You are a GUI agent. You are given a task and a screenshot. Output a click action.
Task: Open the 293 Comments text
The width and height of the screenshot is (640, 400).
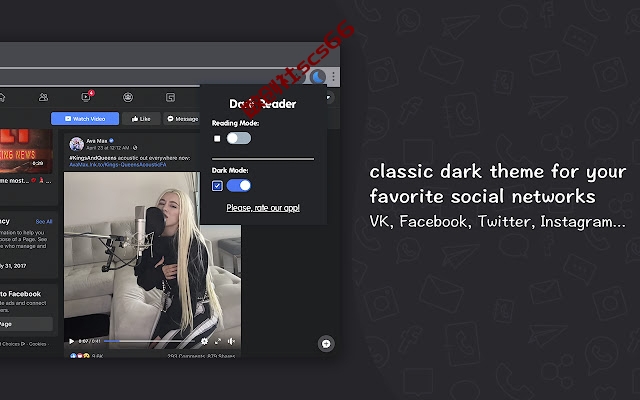pyautogui.click(x=184, y=356)
